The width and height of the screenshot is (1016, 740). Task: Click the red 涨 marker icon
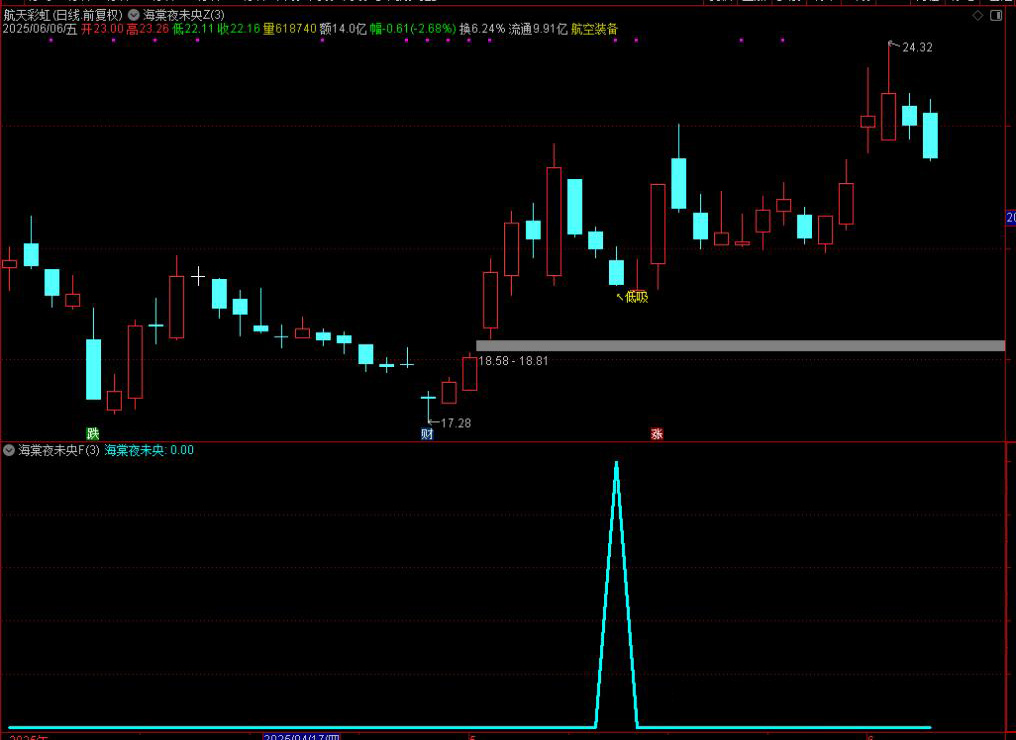point(657,434)
